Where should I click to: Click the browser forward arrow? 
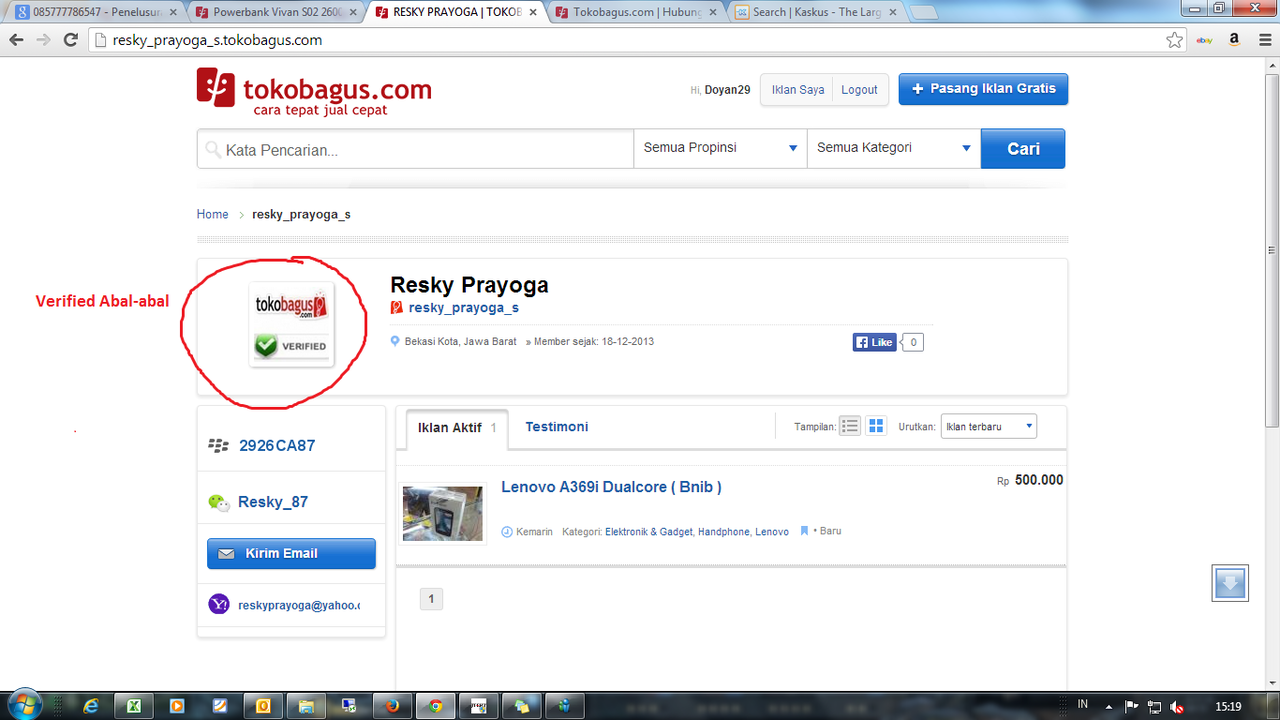click(x=43, y=40)
